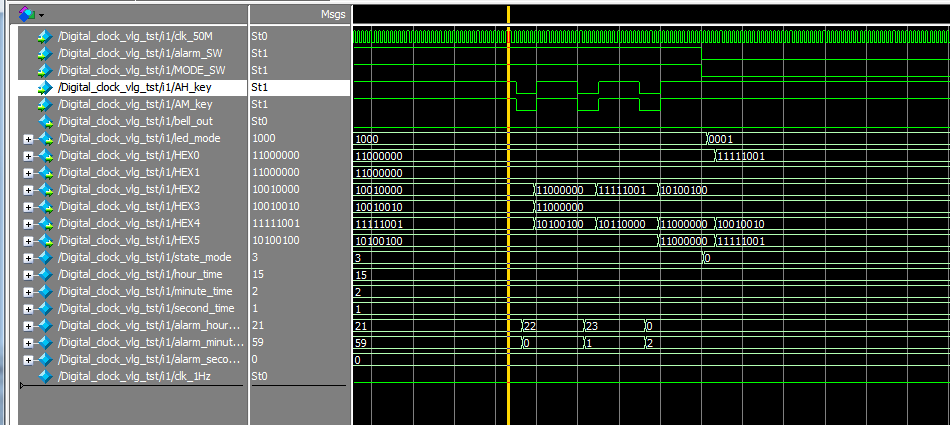Expand the led_mode bus signal
This screenshot has height=425, width=950.
(x=27, y=139)
